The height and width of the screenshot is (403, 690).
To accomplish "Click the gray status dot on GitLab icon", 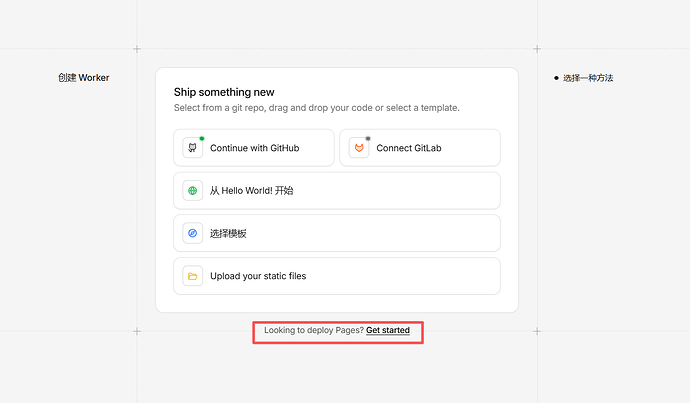I will click(368, 139).
